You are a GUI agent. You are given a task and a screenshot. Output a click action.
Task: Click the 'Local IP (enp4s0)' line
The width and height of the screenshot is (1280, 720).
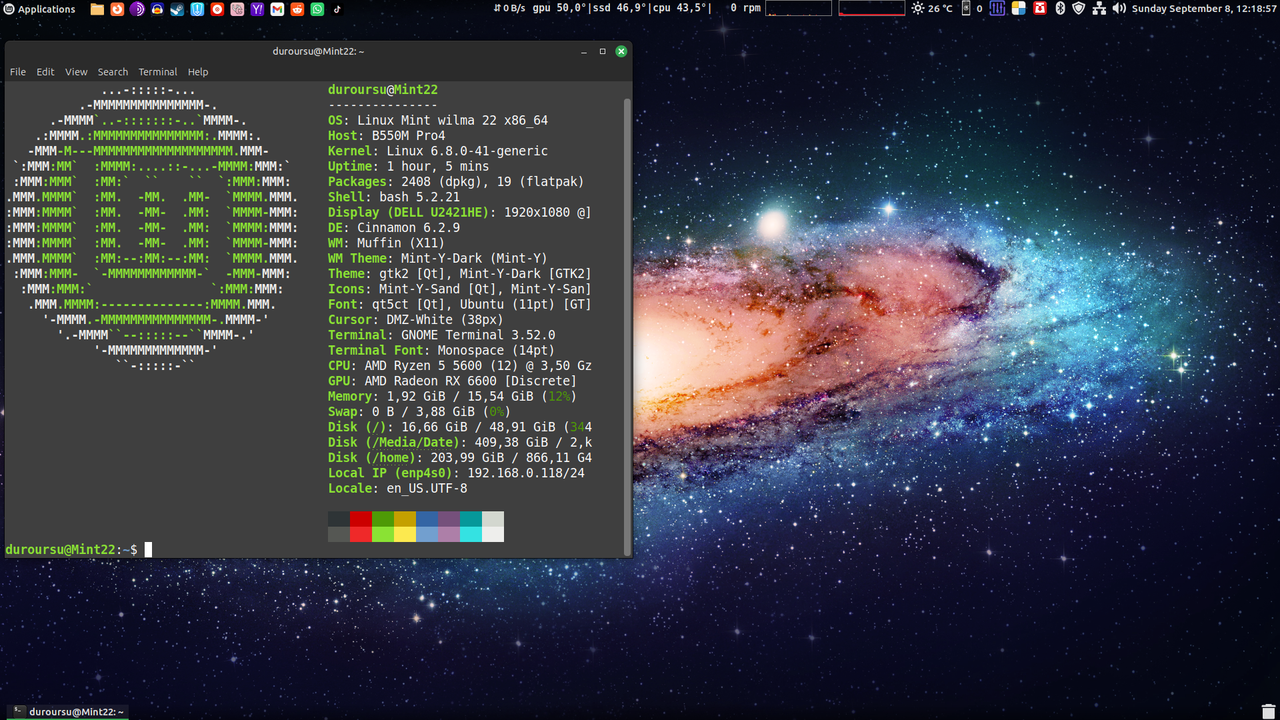[456, 473]
